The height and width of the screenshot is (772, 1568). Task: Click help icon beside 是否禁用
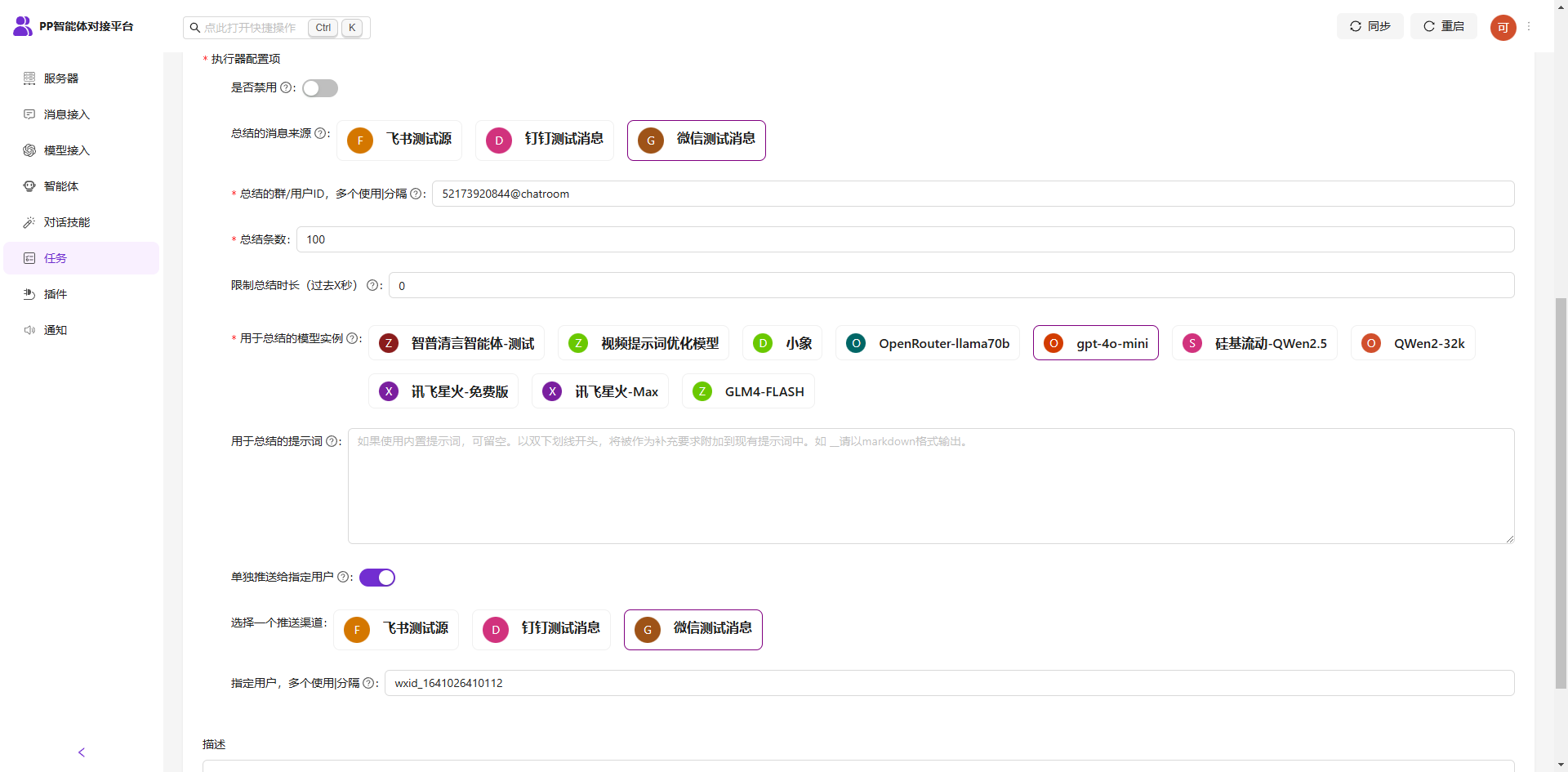(x=286, y=87)
